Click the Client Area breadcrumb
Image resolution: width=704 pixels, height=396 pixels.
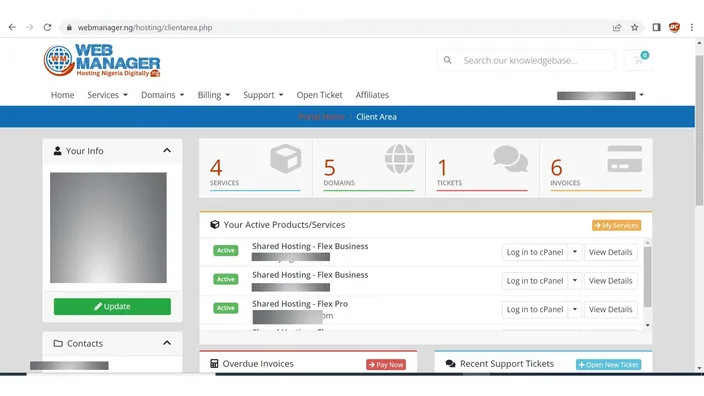(376, 117)
